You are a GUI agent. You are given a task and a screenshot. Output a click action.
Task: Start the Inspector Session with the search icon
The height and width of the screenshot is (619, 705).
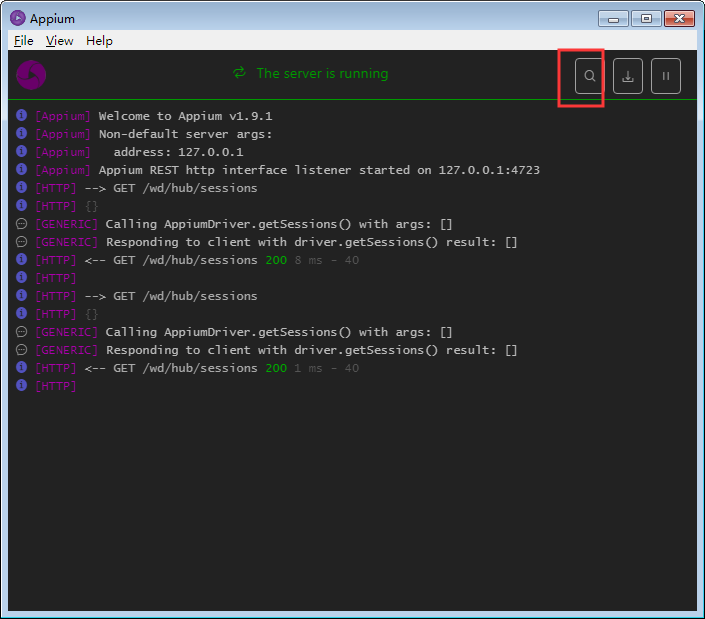(589, 76)
